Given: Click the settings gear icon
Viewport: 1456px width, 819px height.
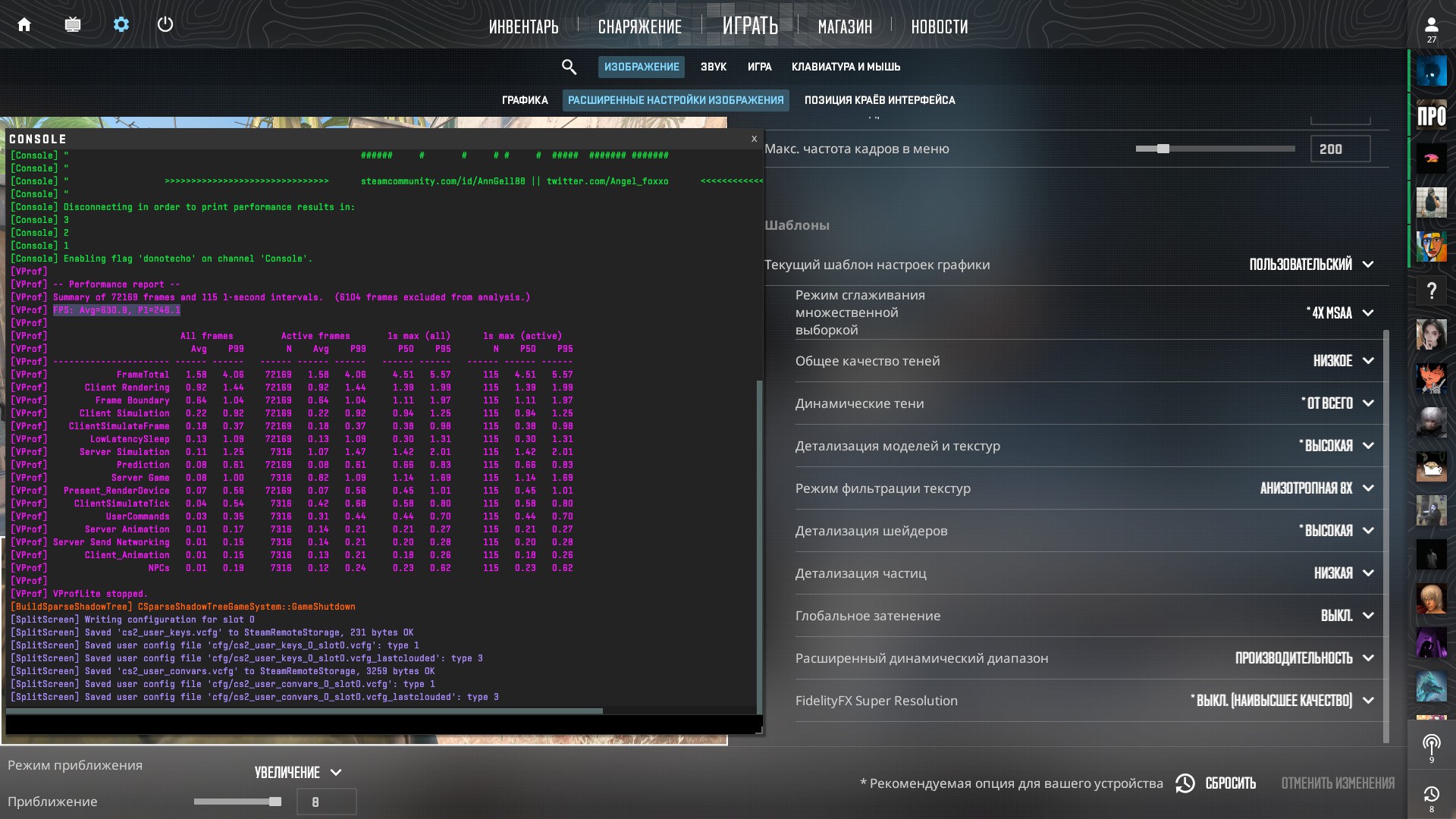Looking at the screenshot, I should 121,25.
